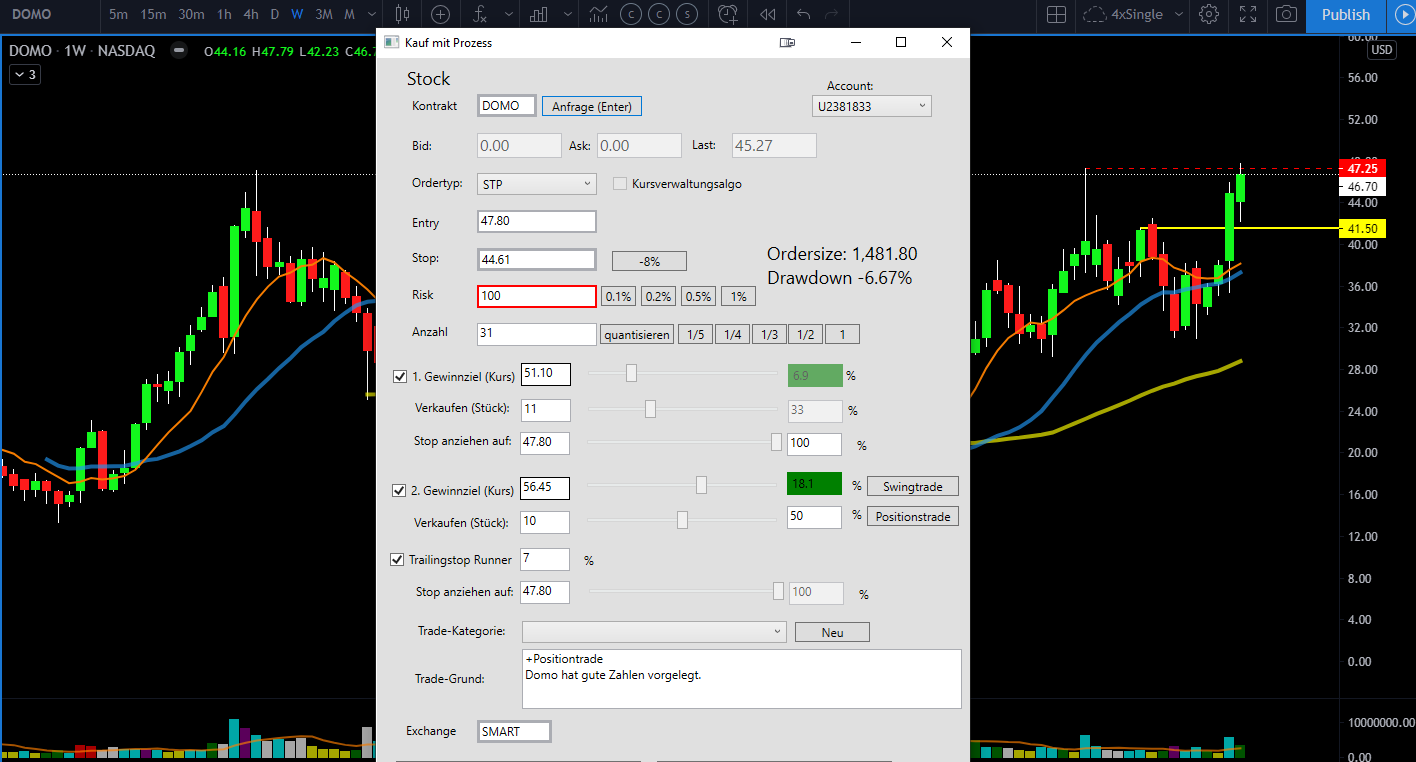Open the chart settings gear

point(1209,15)
